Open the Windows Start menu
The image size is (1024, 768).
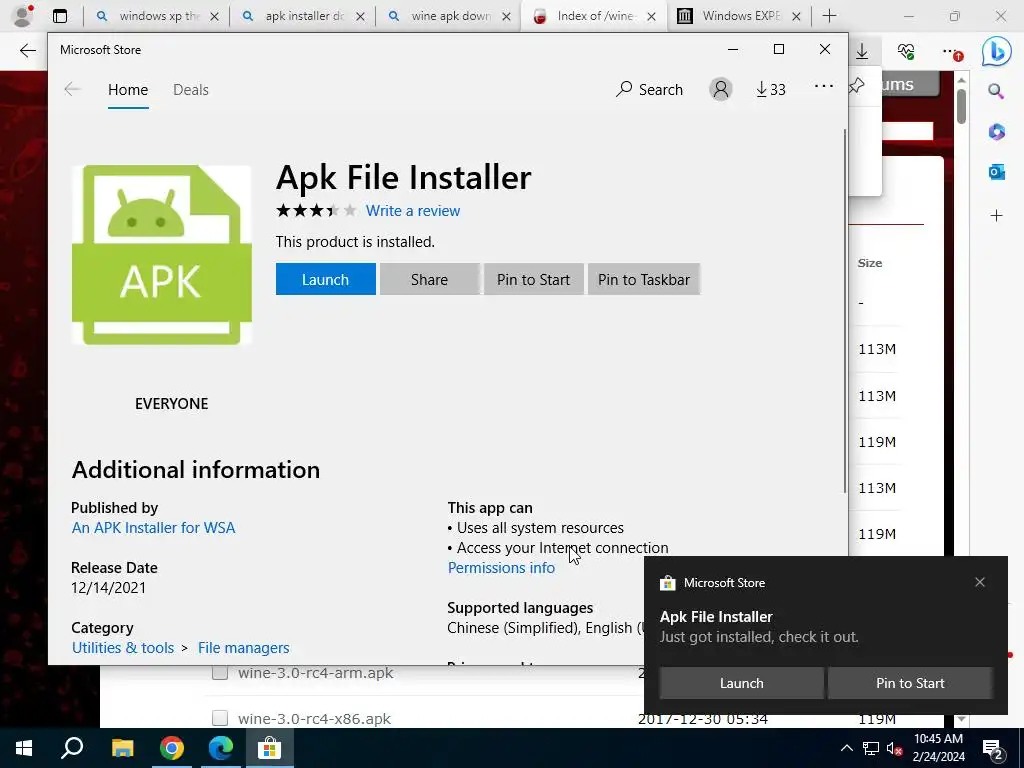24,748
